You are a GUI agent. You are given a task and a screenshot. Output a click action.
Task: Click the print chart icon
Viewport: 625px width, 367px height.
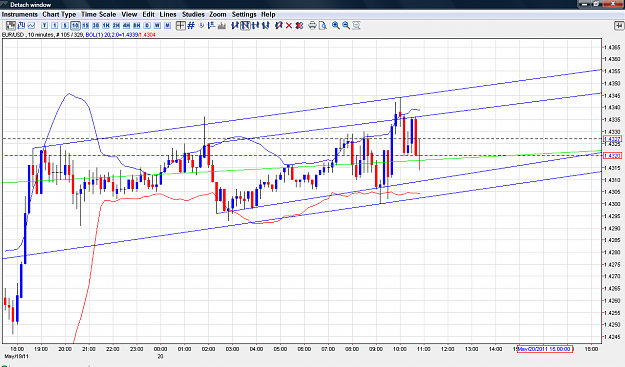pyautogui.click(x=312, y=26)
